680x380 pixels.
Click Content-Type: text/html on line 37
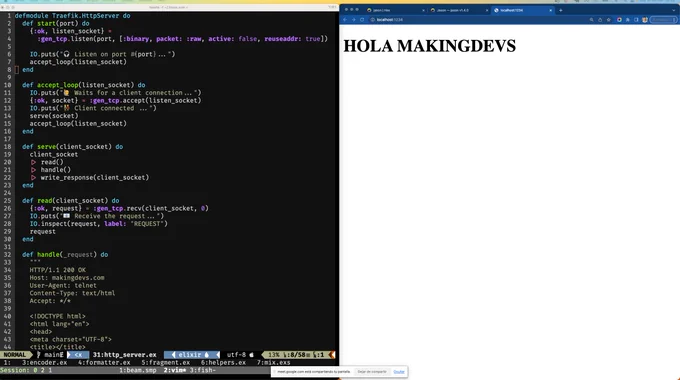point(72,293)
